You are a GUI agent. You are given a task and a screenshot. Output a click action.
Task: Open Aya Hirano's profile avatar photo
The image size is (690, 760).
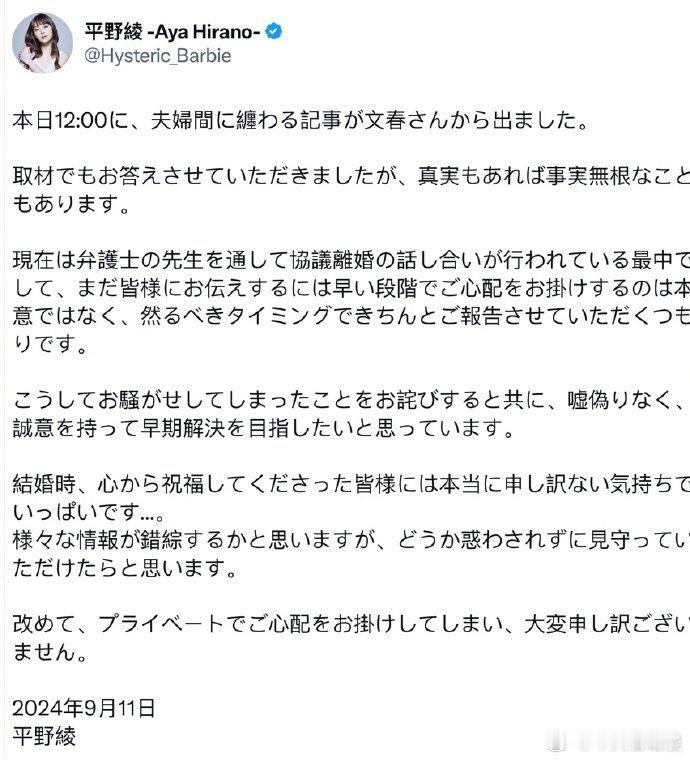click(43, 43)
